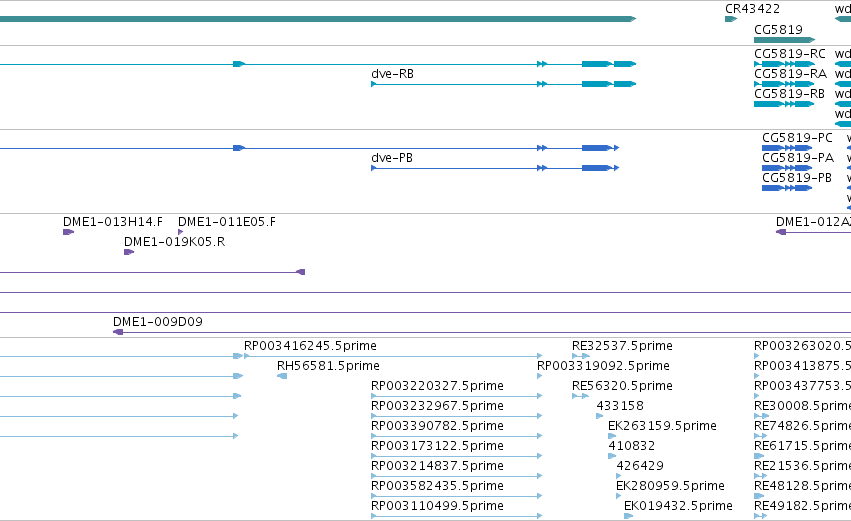Click the DME1-013H14.F purple marker
Screen dimensions: 851x521
[68, 232]
